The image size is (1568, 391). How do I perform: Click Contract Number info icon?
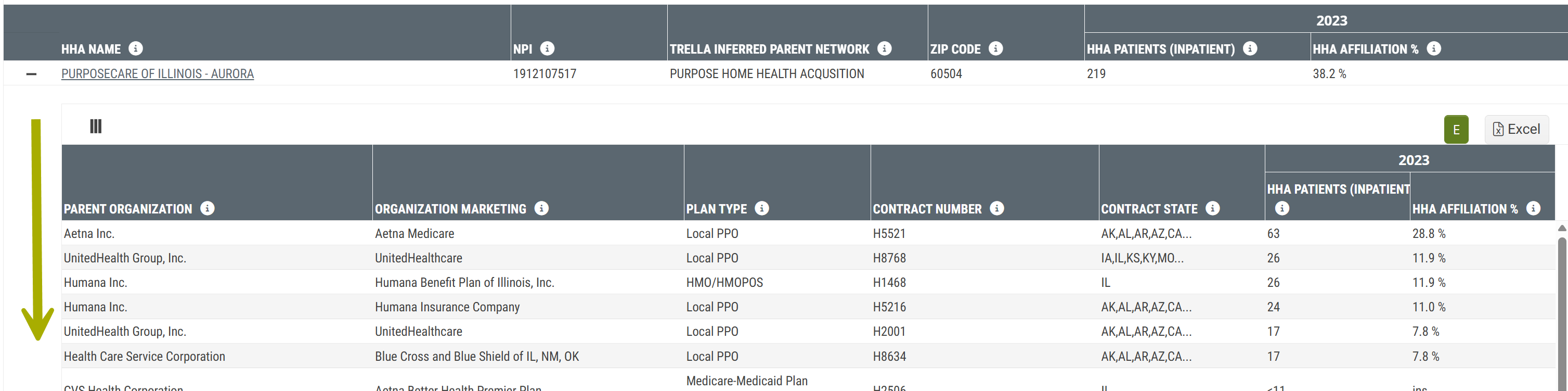click(x=996, y=208)
